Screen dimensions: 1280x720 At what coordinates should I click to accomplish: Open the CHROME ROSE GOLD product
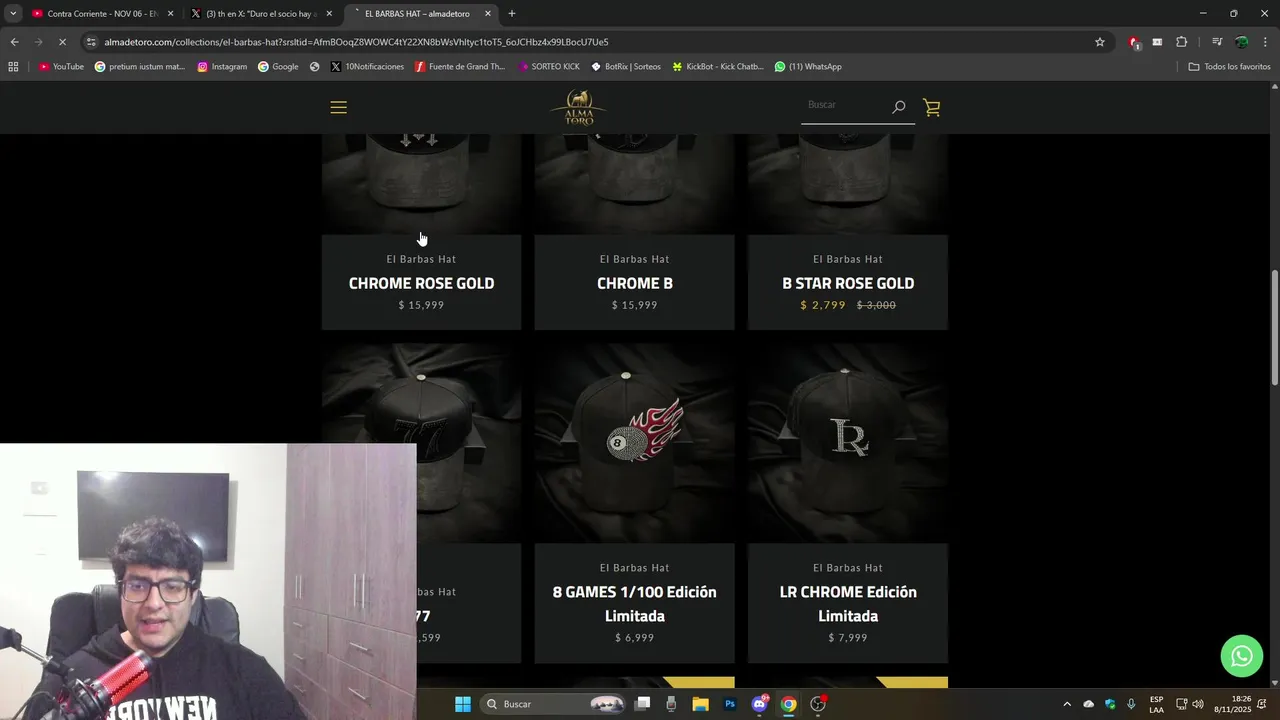(x=421, y=283)
